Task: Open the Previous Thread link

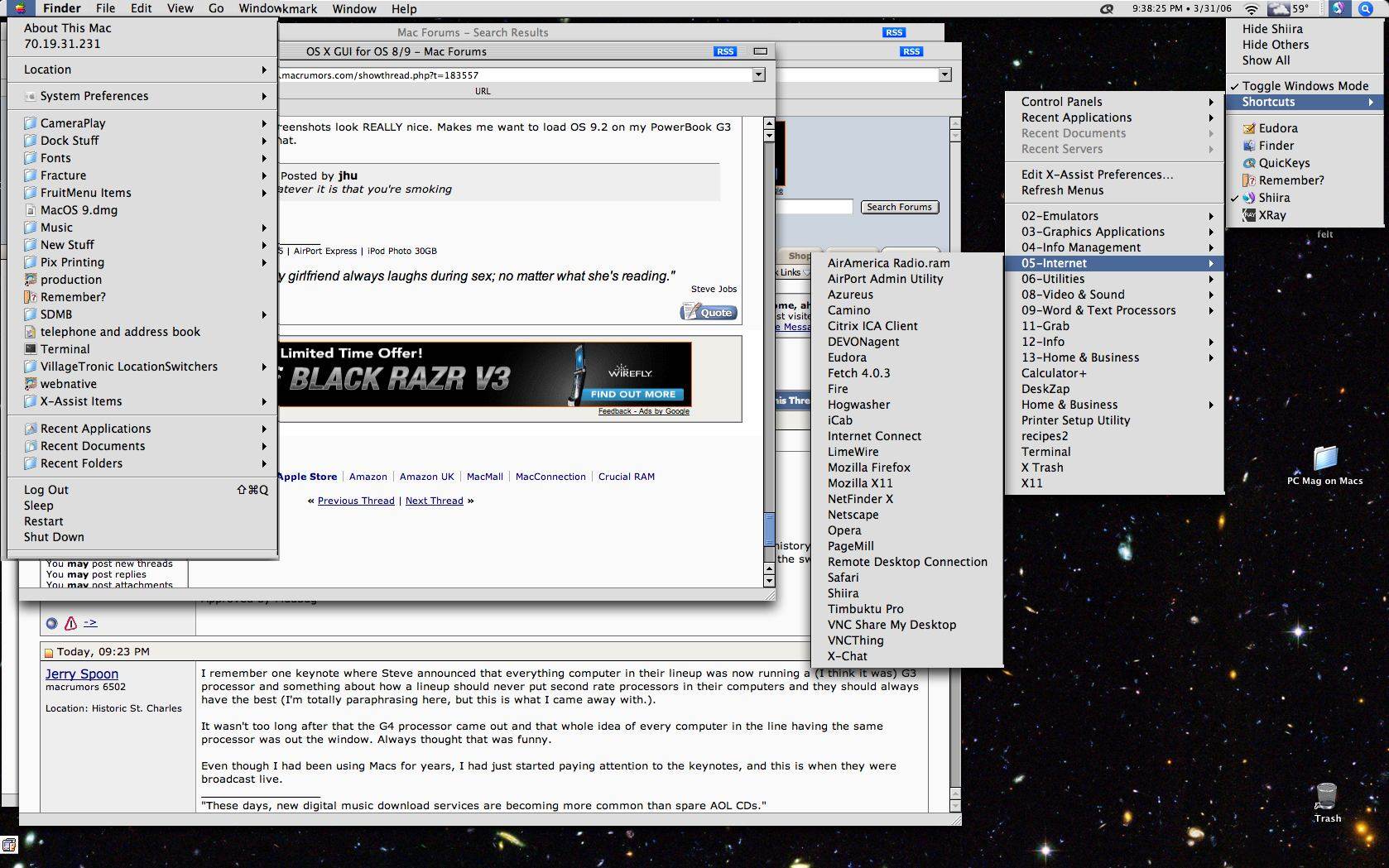Action: [x=356, y=501]
